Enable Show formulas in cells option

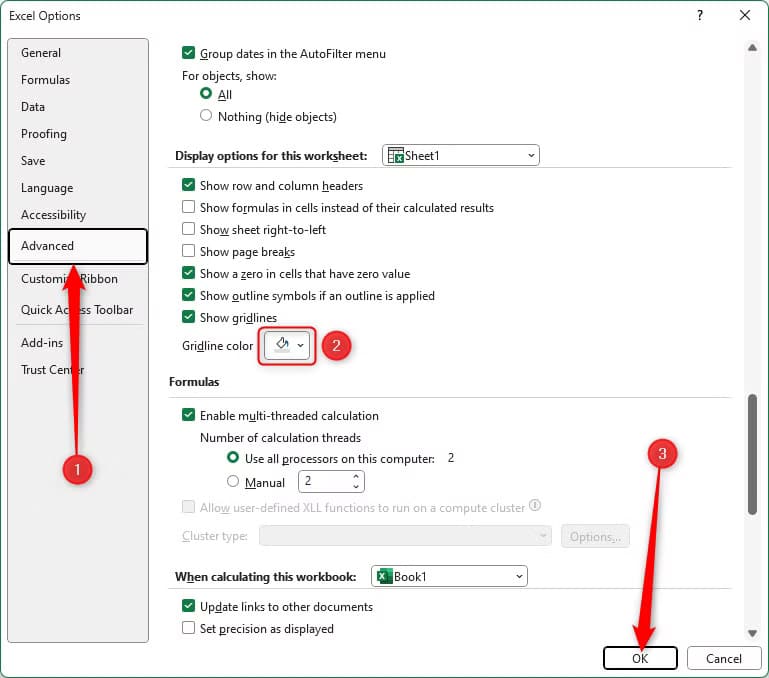(188, 207)
